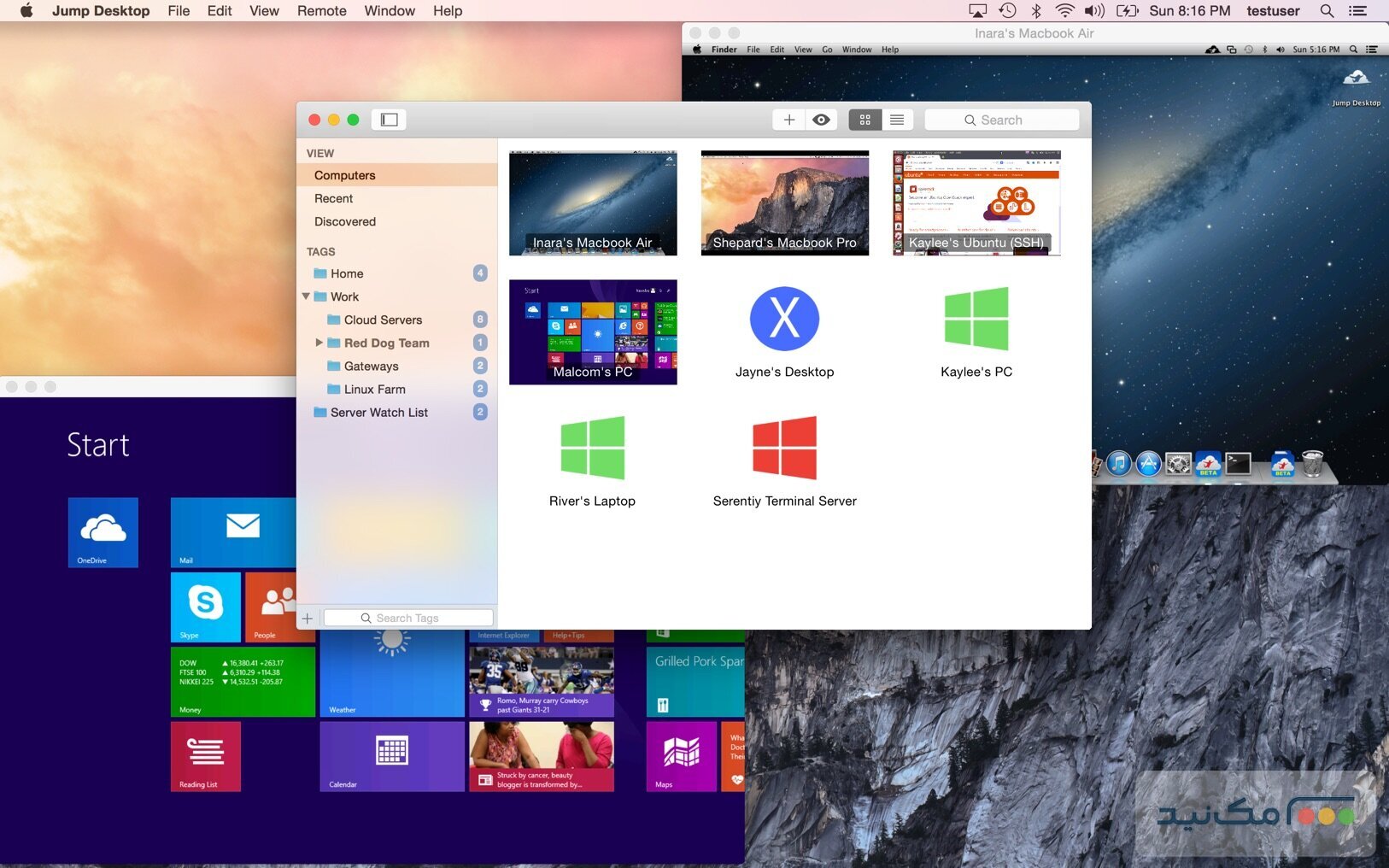Open the Serentiy Terminal Server red Windows icon
This screenshot has height=868, width=1389.
[x=784, y=448]
